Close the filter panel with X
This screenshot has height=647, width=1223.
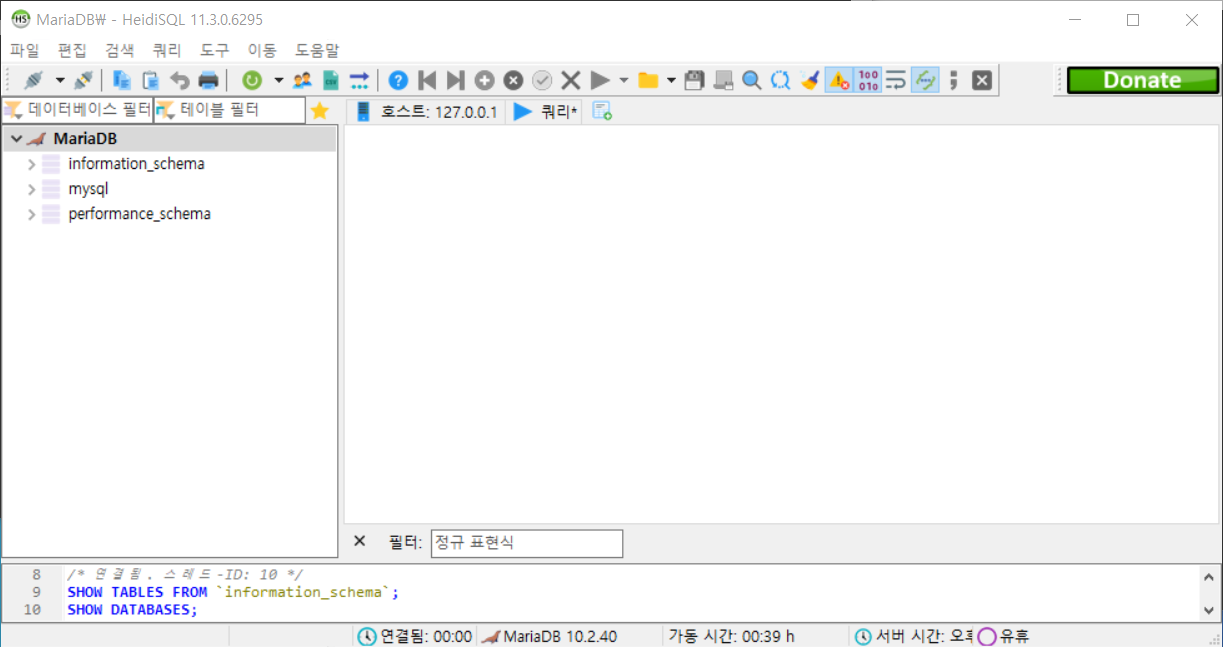click(x=360, y=541)
